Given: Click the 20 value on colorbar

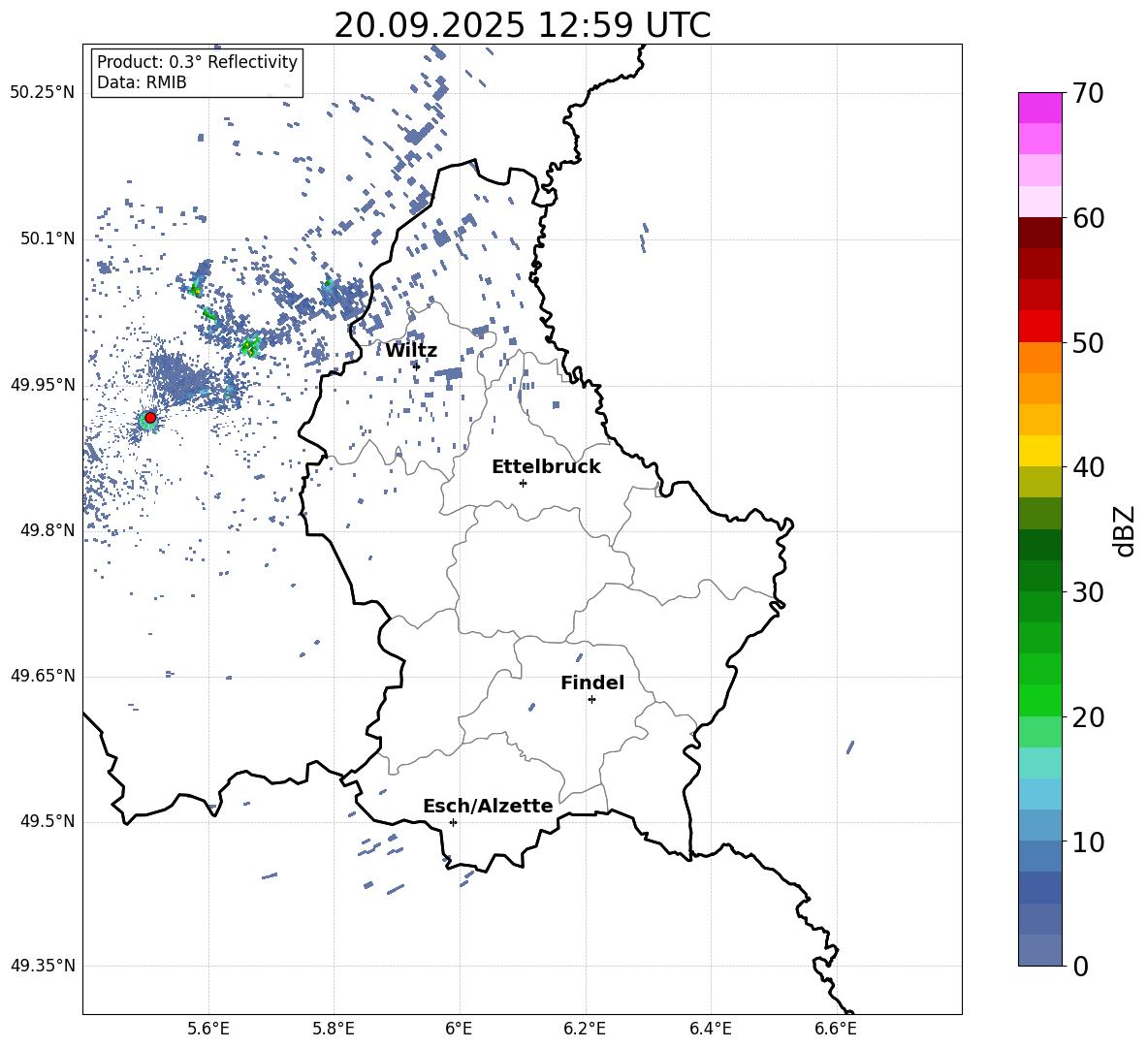Looking at the screenshot, I should tap(1088, 717).
